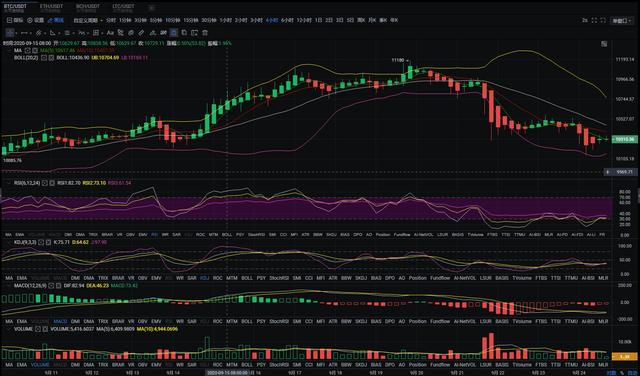Image resolution: width=640 pixels, height=376 pixels.
Task: Select the pitchfork channel drawing tool
Action: [38, 33]
